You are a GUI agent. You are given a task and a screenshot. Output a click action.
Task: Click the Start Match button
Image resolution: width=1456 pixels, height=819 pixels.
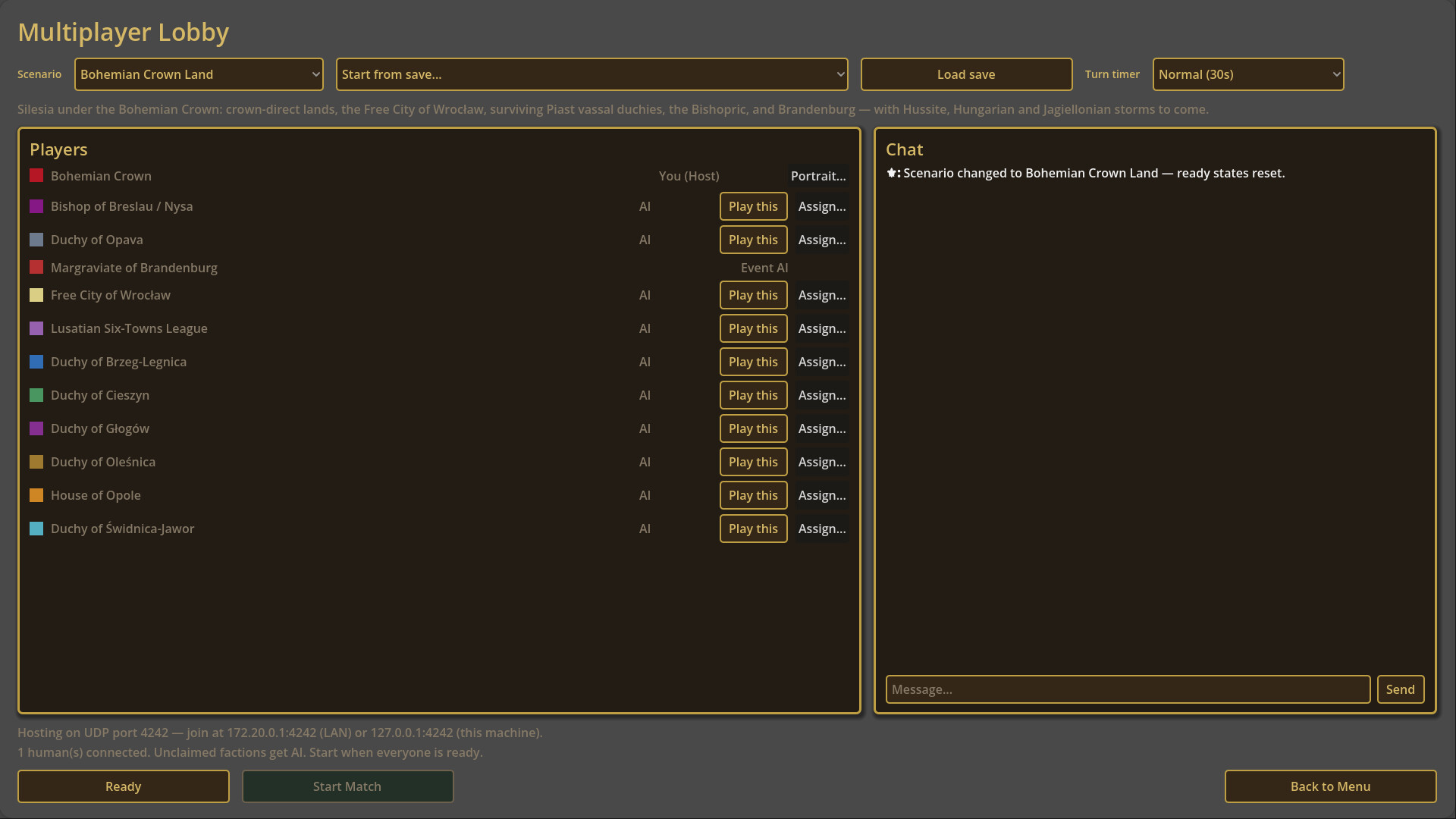(x=347, y=786)
